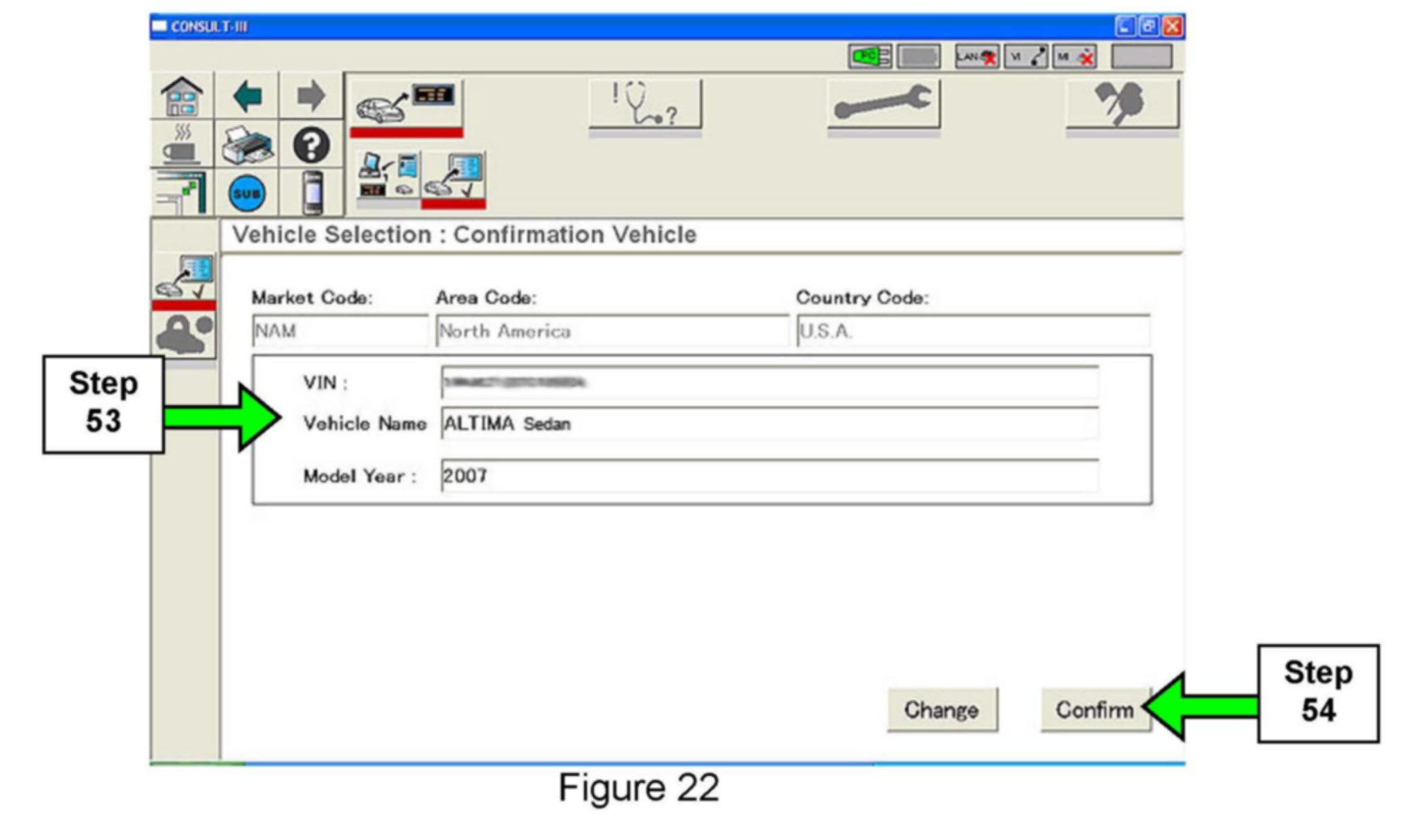Click the blue SUB icon
The image size is (1414, 840).
pyautogui.click(x=247, y=193)
